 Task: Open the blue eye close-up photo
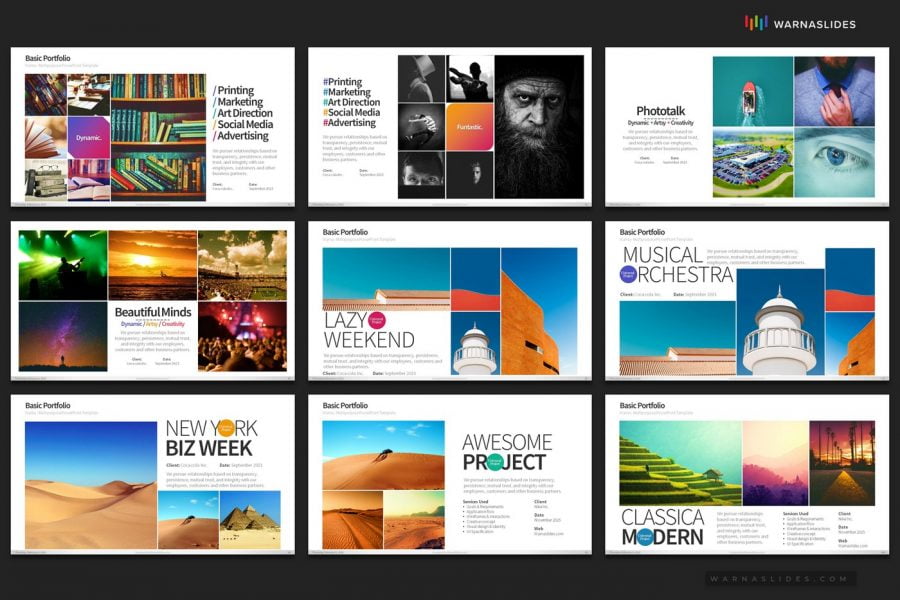pyautogui.click(x=840, y=160)
